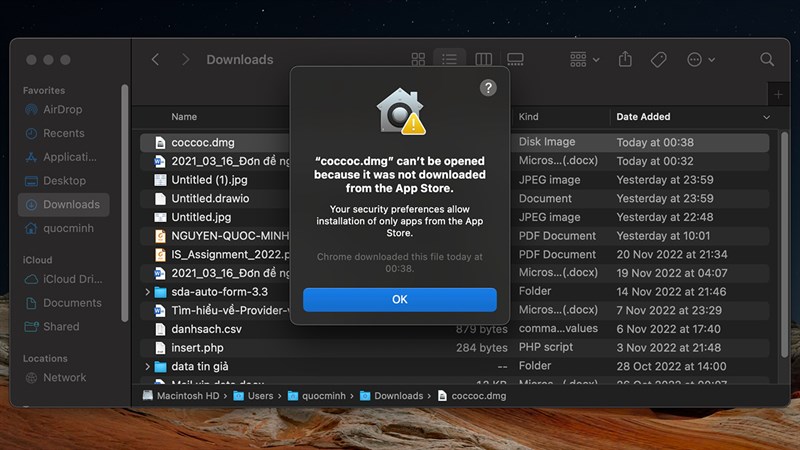Sort by Kind column header
Screen dimensions: 800x450
click(x=529, y=117)
